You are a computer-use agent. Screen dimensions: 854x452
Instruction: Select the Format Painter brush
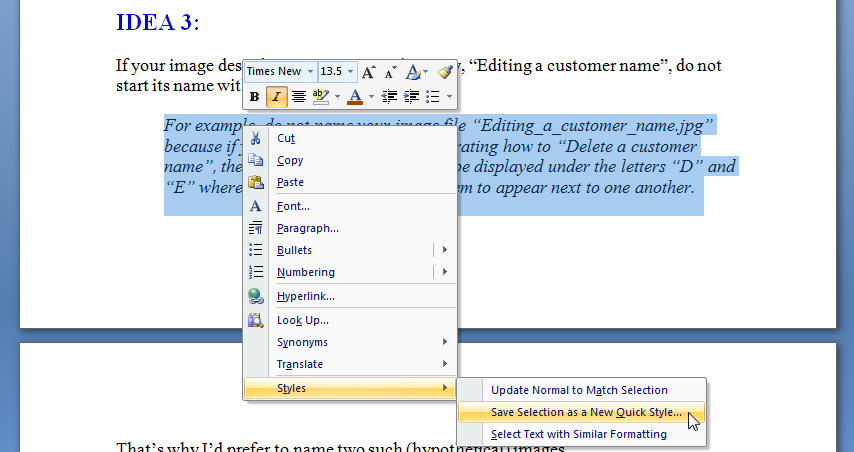[445, 71]
